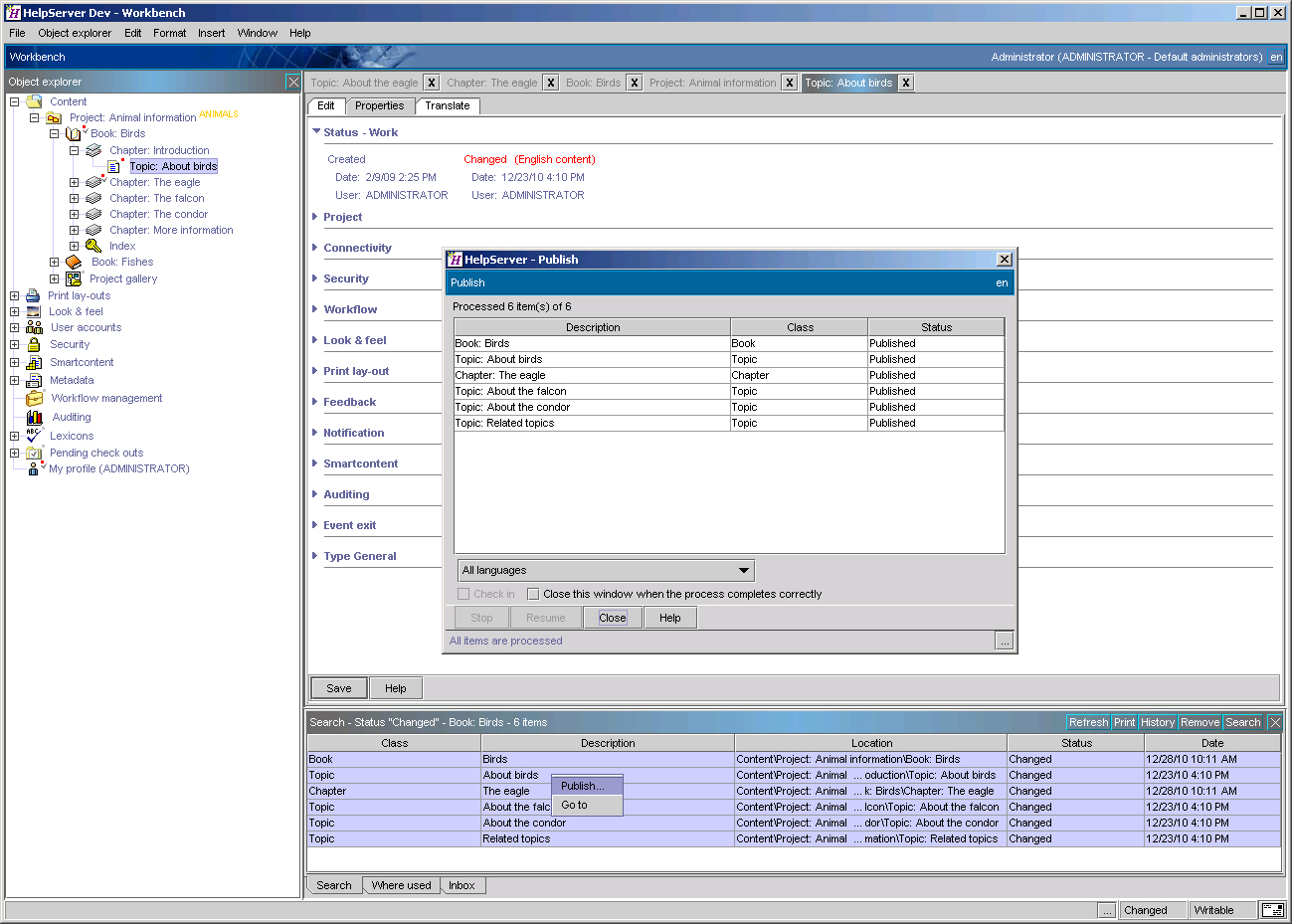The image size is (1292, 924).
Task: Click the Print lay-outs printer icon
Action: (33, 295)
